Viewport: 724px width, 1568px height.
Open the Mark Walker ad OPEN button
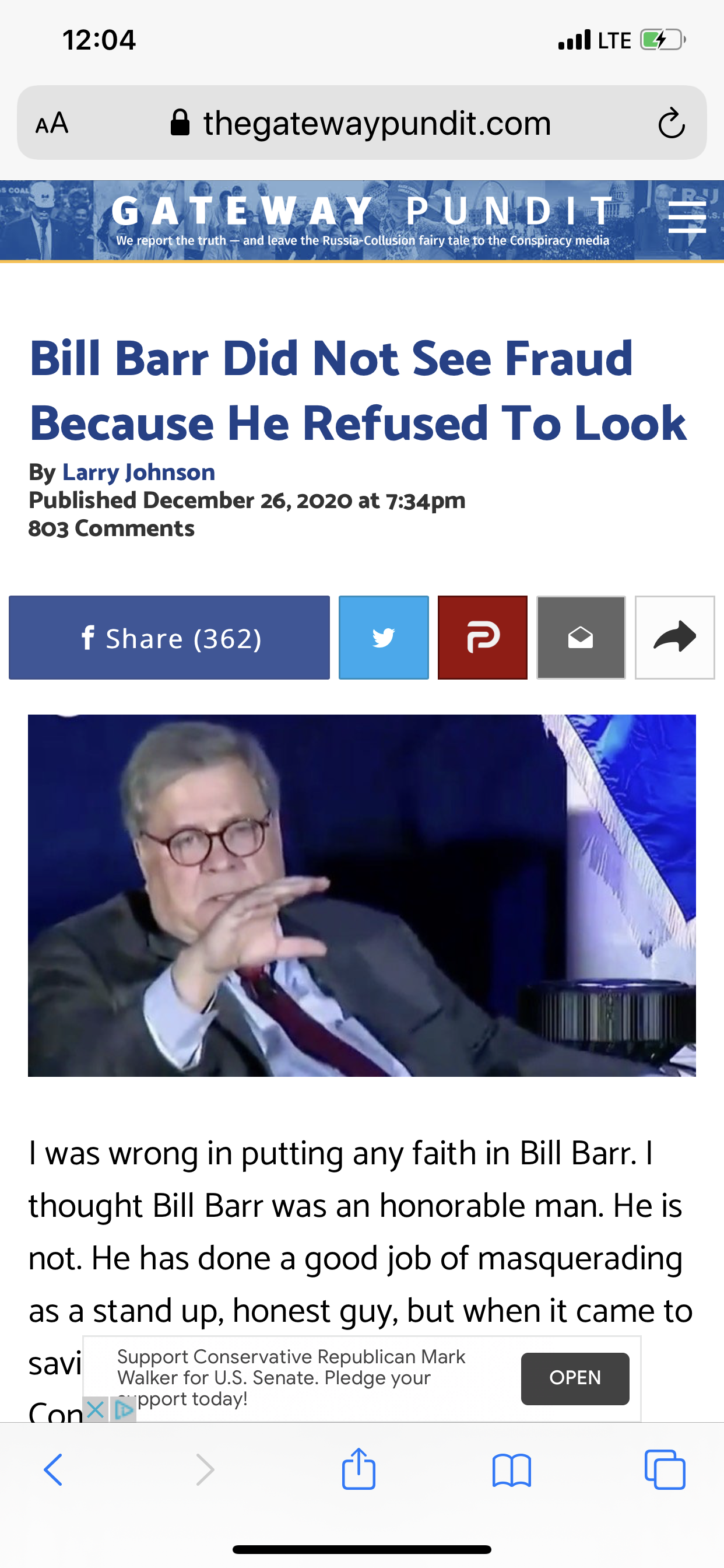click(x=575, y=1378)
